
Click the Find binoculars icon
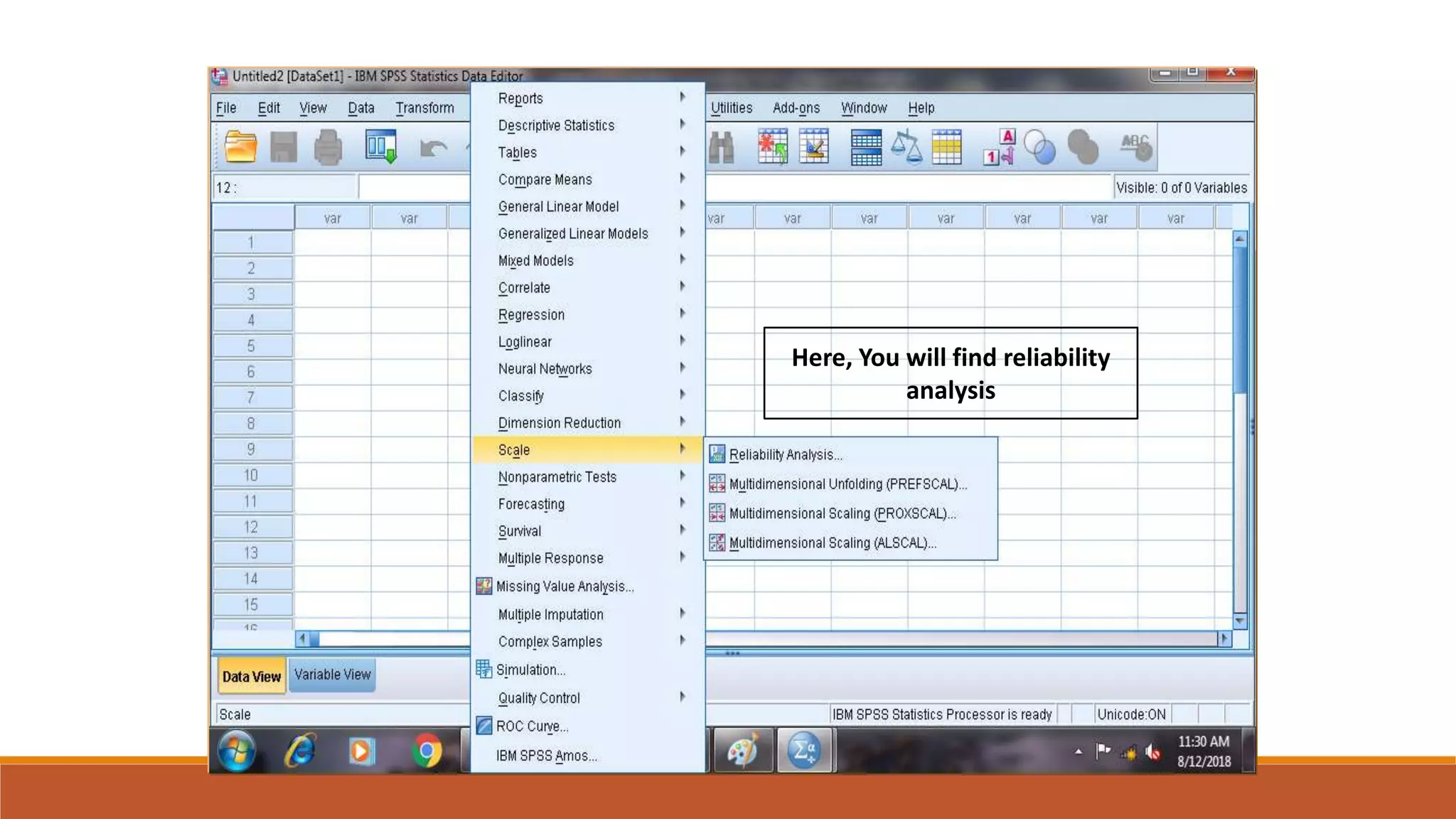pos(722,148)
